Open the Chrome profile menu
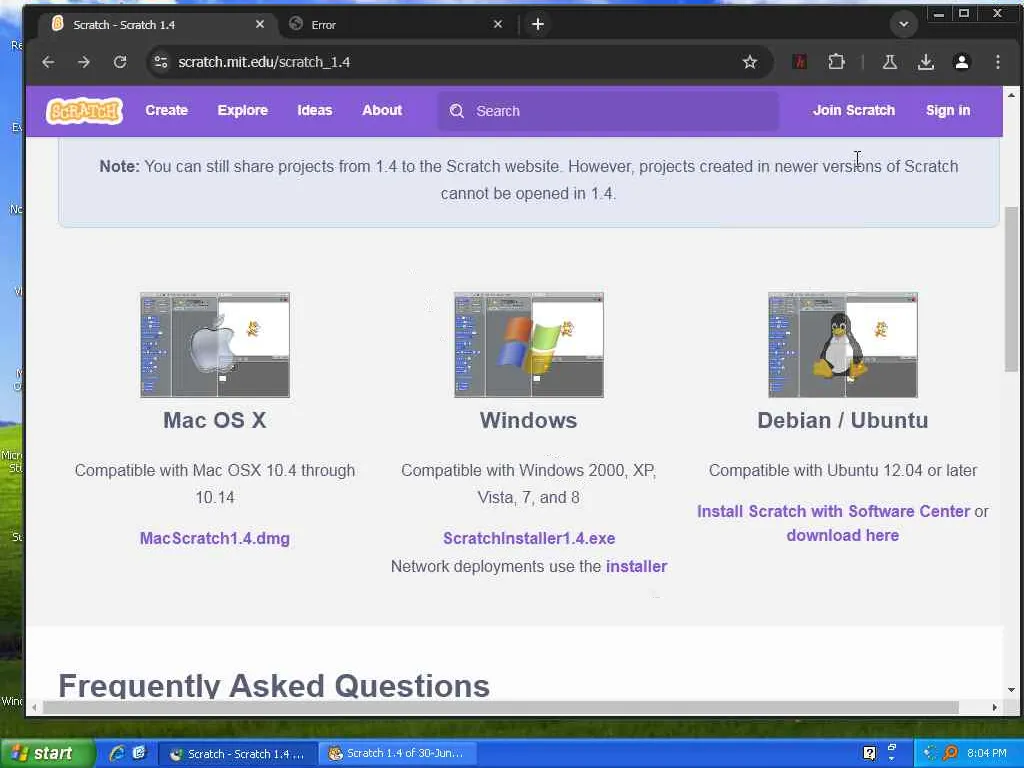This screenshot has height=768, width=1024. coord(962,62)
